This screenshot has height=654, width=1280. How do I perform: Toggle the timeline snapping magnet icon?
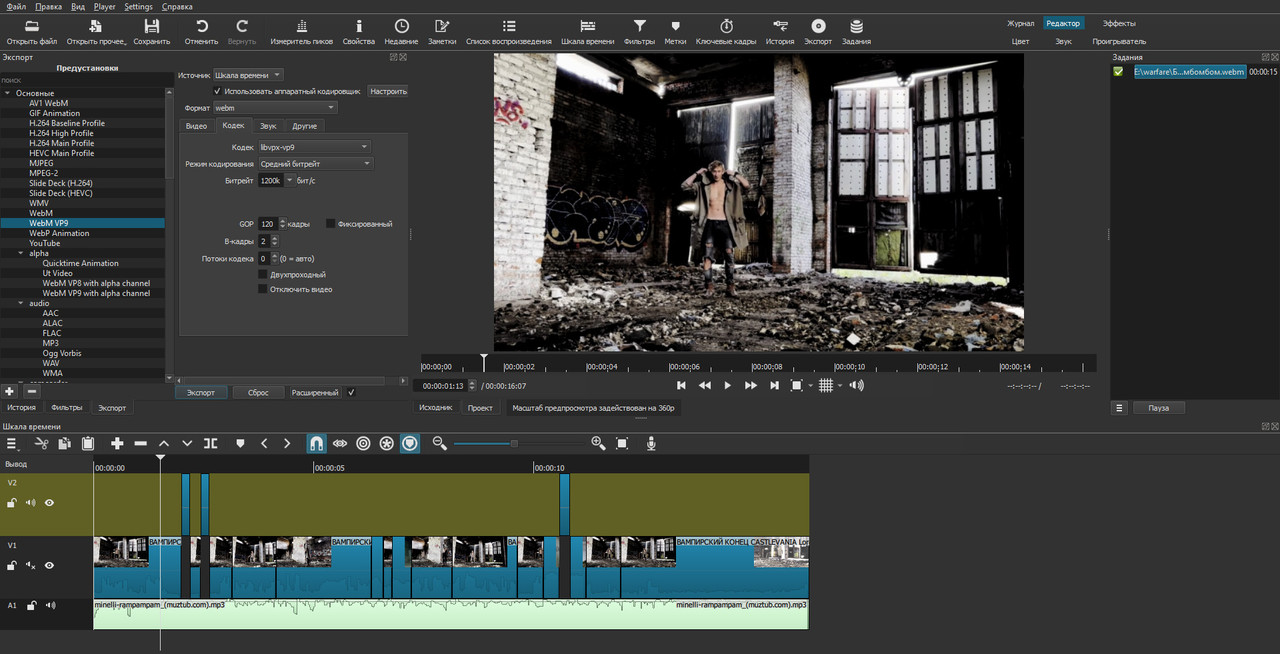(x=316, y=443)
